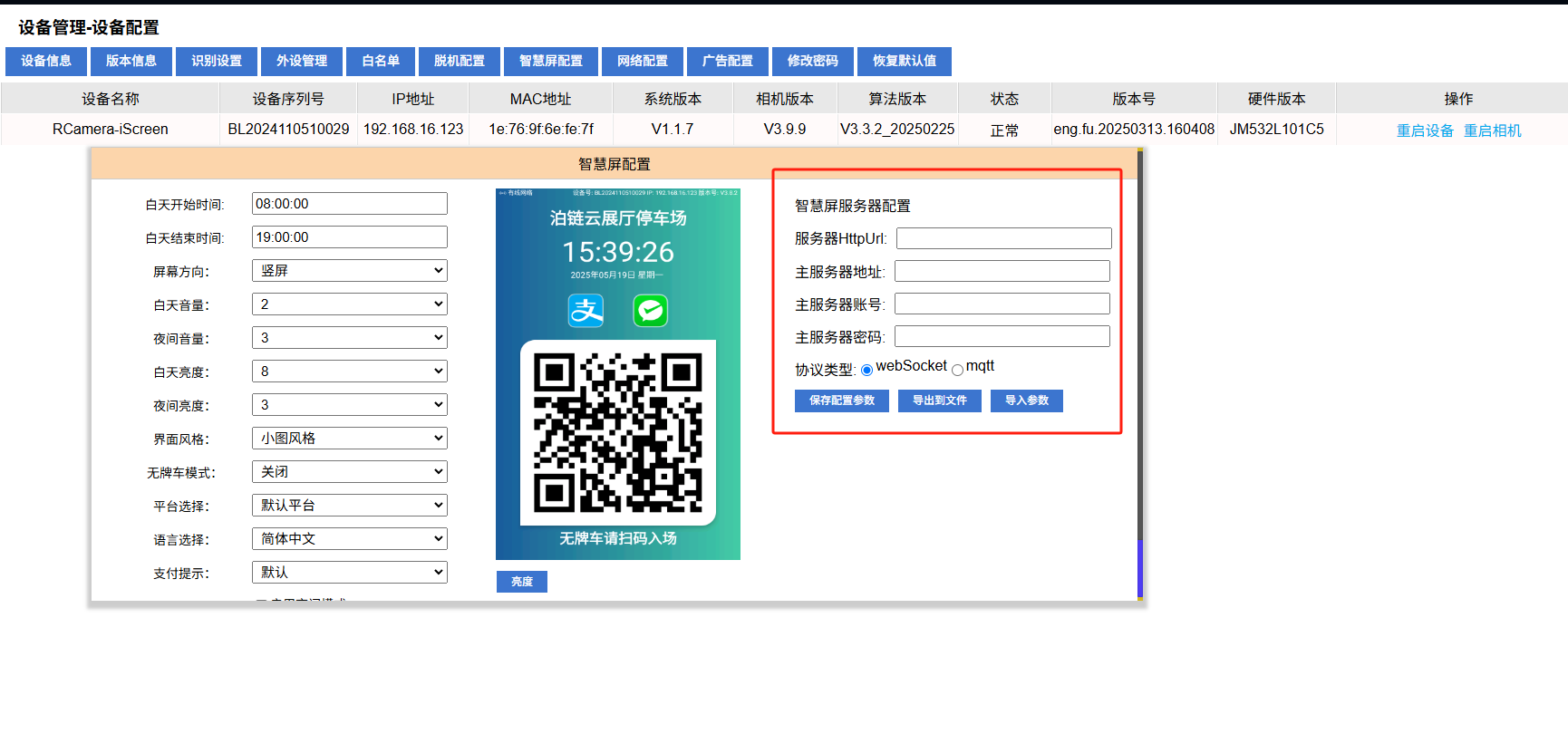Click the 设备序列号 column header
The height and width of the screenshot is (753, 1568).
[288, 99]
